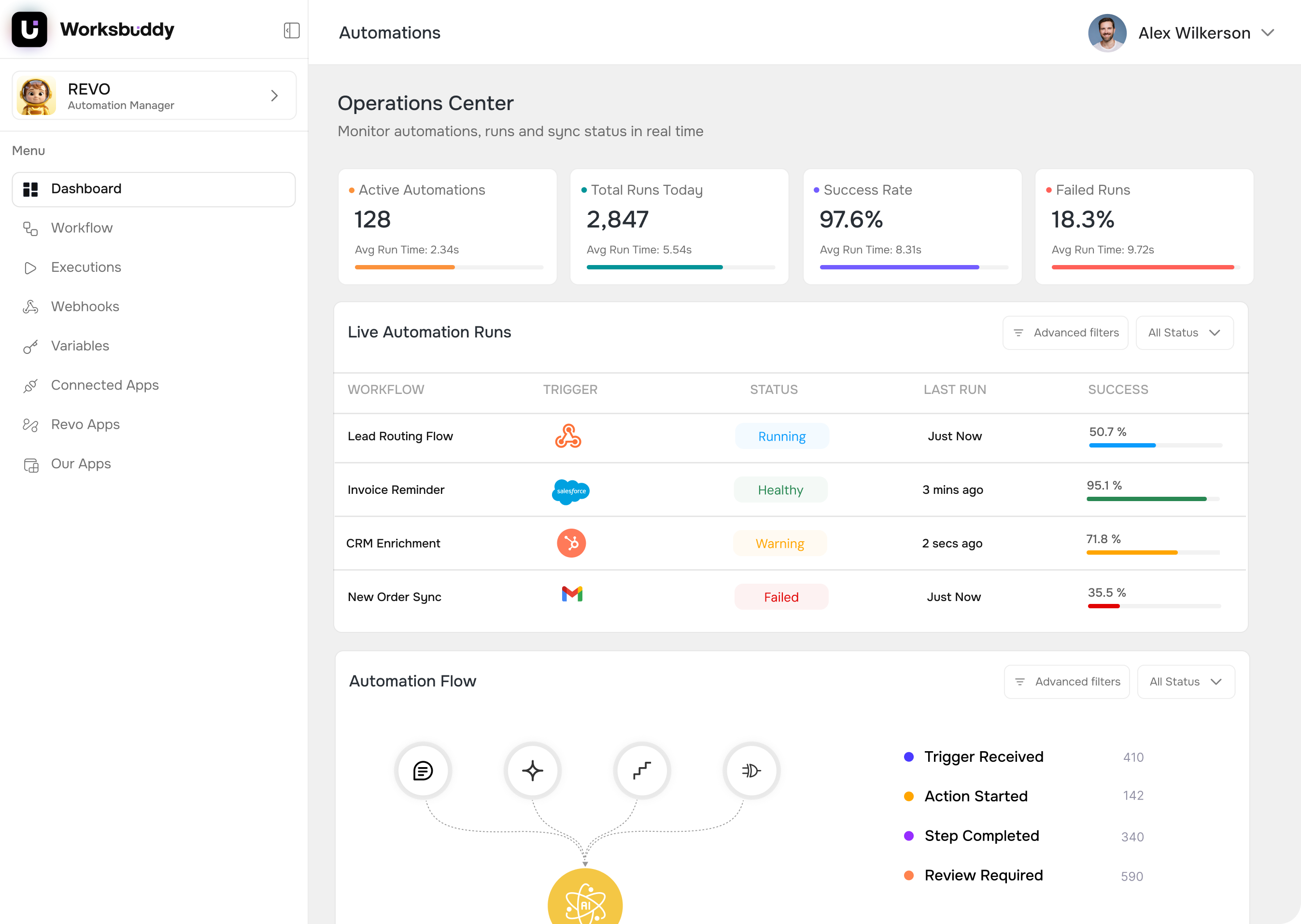This screenshot has width=1301, height=924.
Task: Click the steps node in Automation Flow
Action: click(x=642, y=771)
